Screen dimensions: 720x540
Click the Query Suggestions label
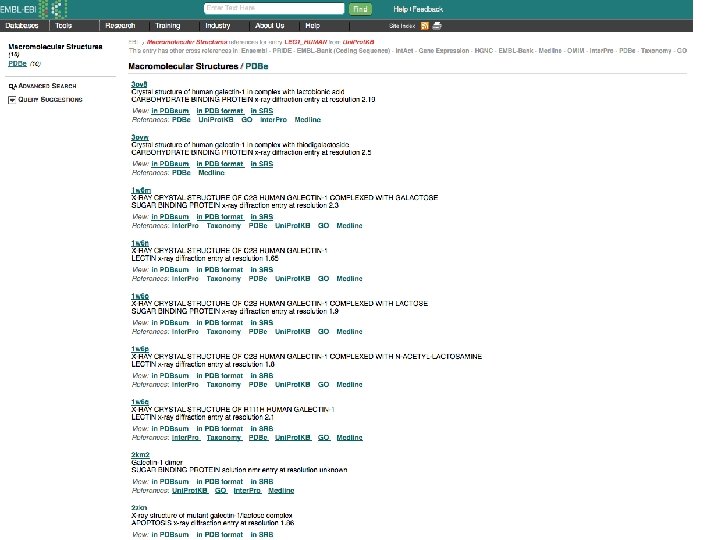50,99
